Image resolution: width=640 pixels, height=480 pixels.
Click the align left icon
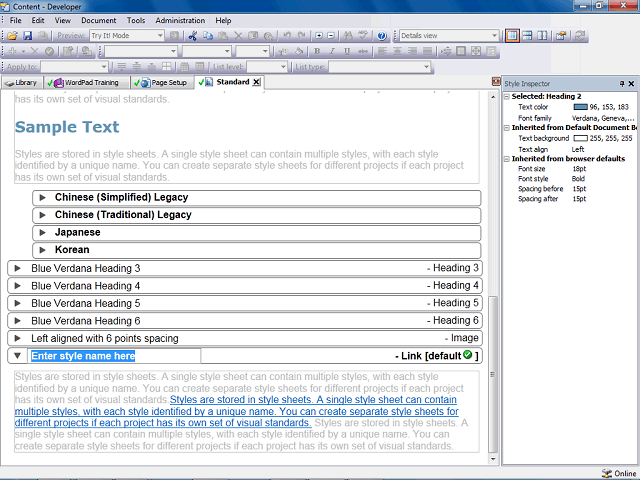pyautogui.click(x=382, y=51)
